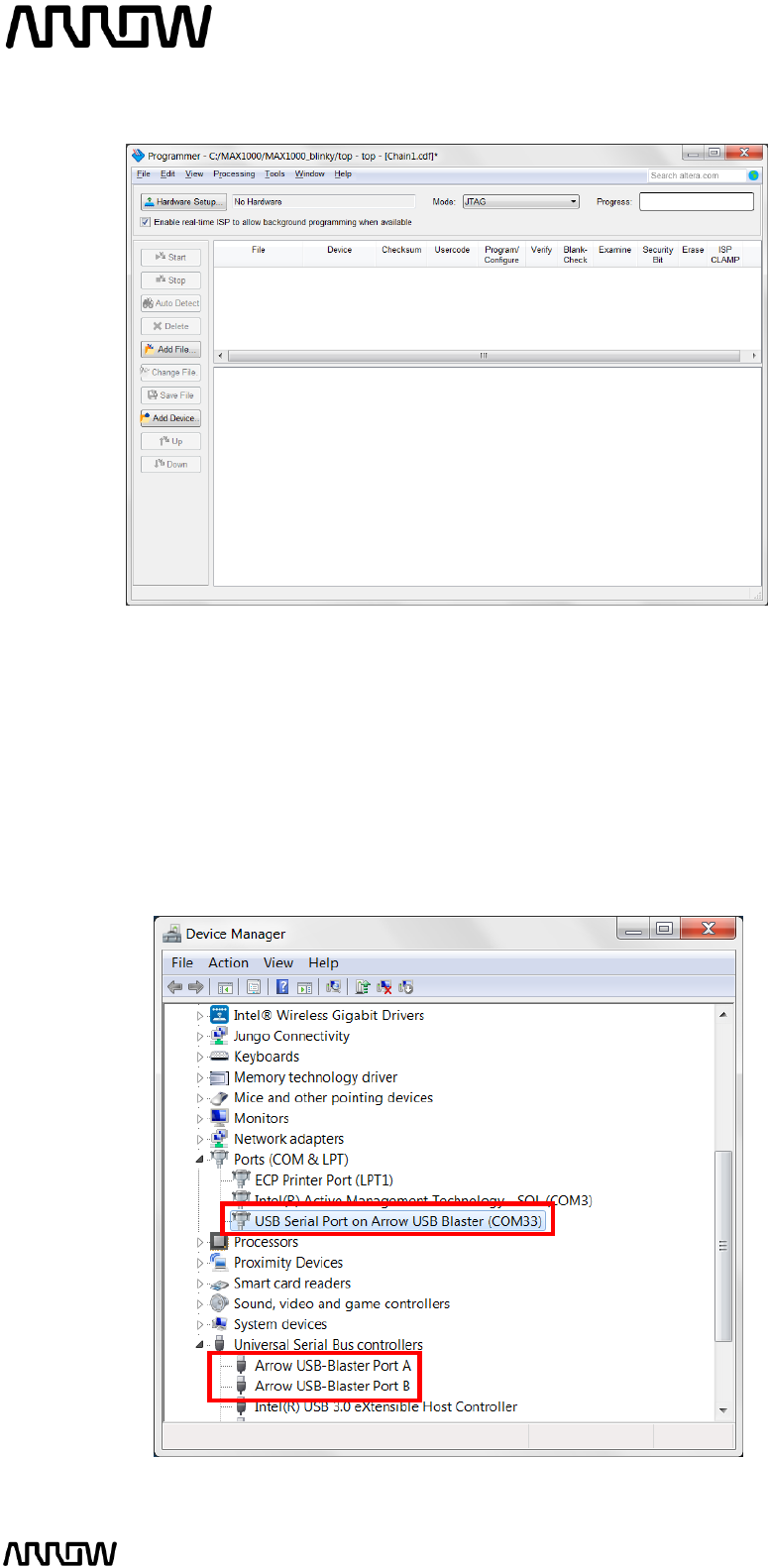Click the Start button in Programmer

click(170, 257)
